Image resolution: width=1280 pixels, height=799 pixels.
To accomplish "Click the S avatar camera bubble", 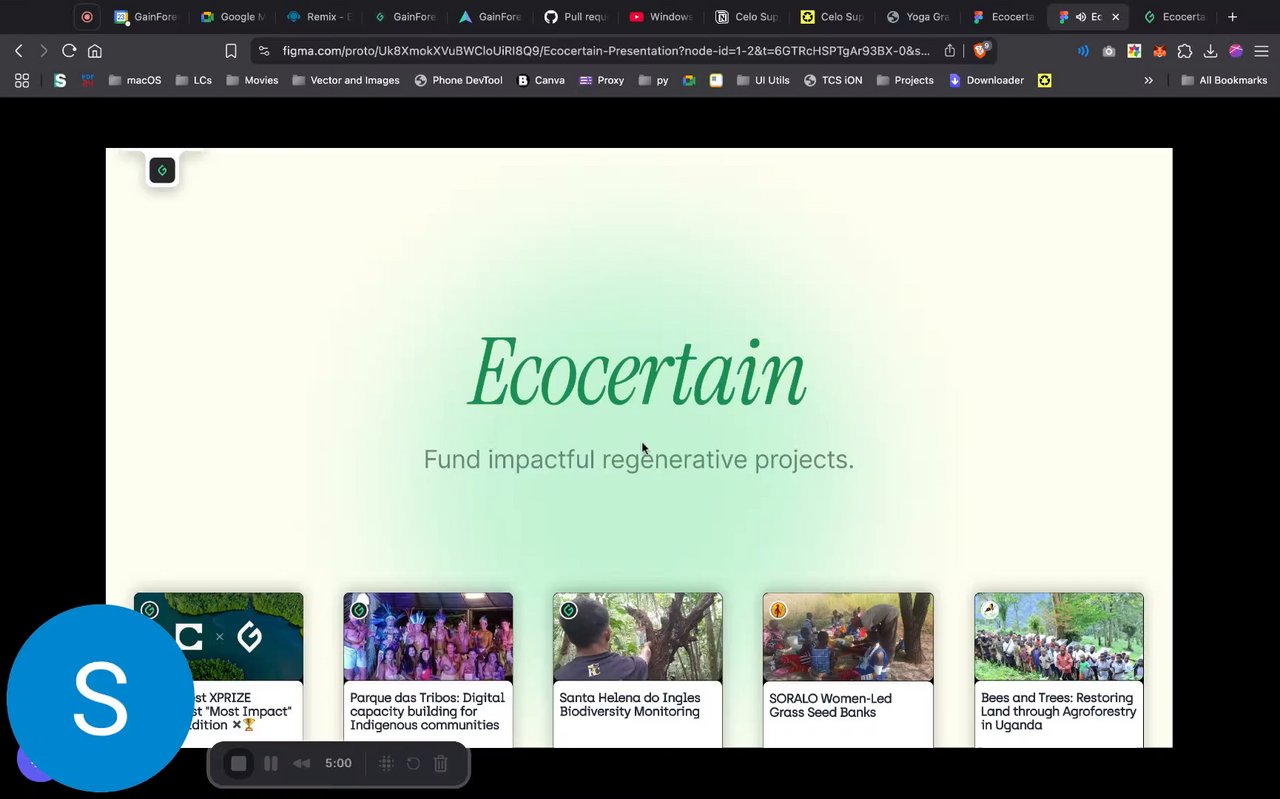I will (x=100, y=698).
